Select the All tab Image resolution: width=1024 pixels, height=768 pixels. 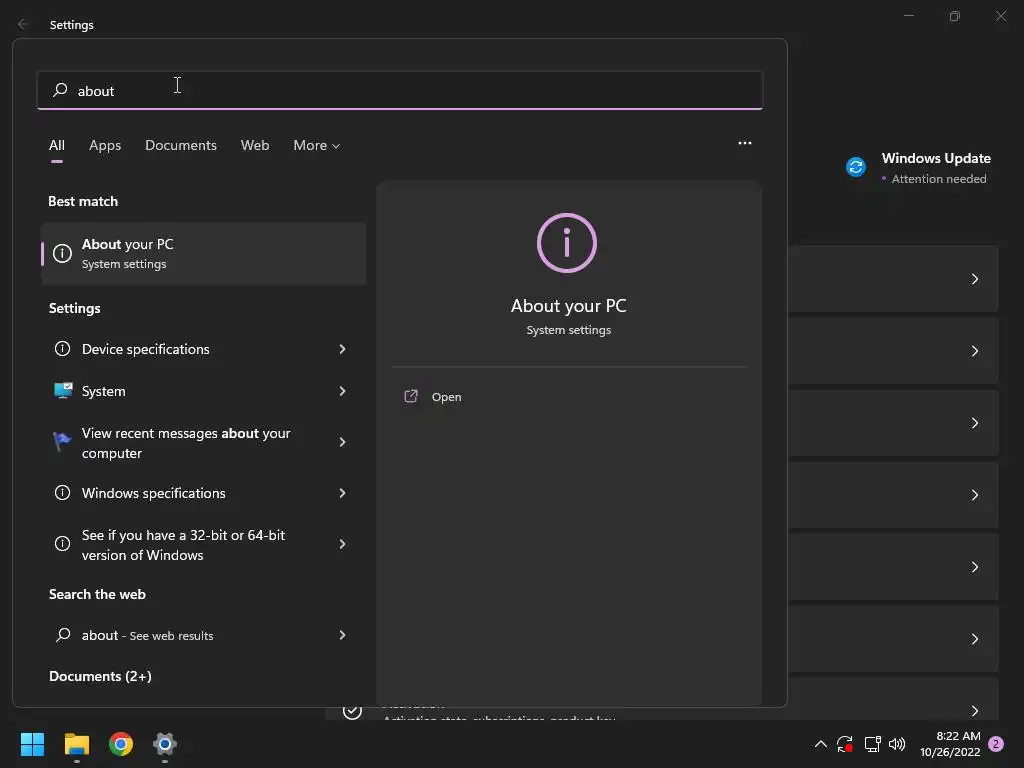point(57,145)
